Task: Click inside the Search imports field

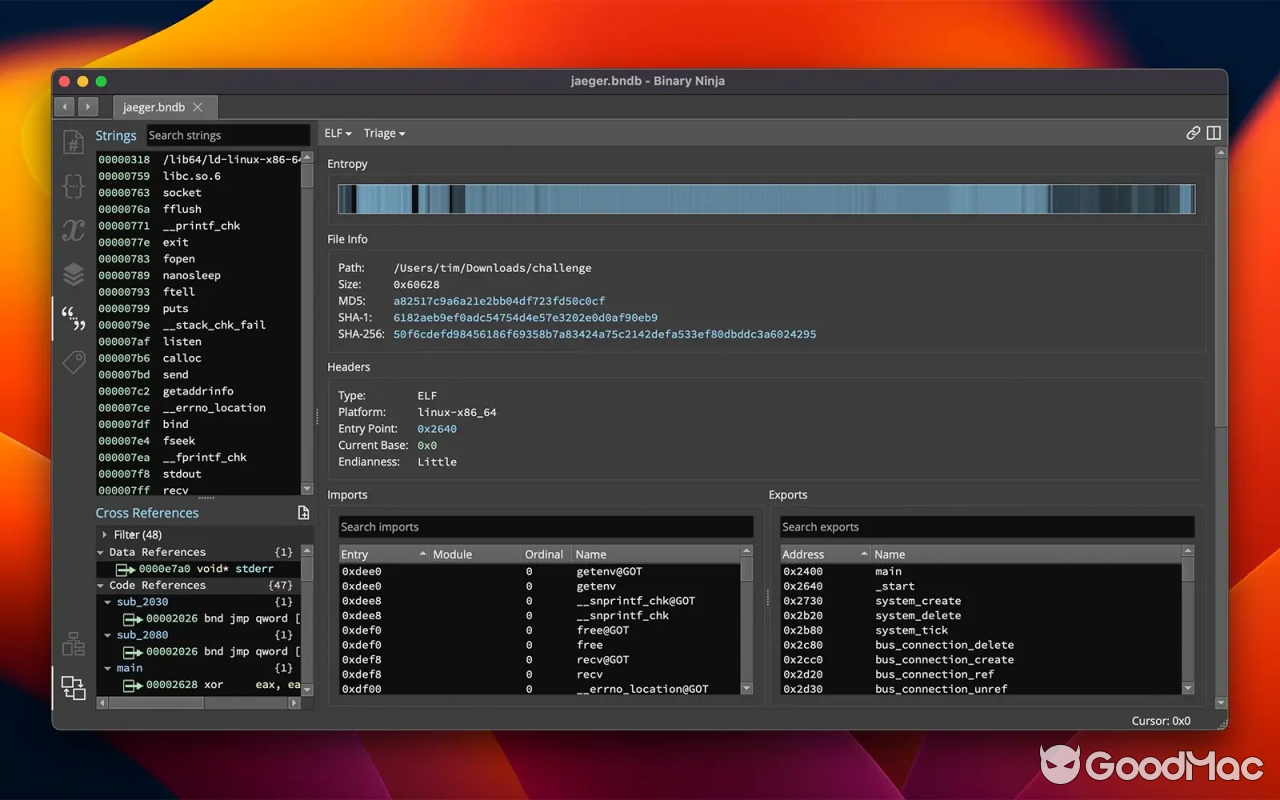Action: coord(545,526)
